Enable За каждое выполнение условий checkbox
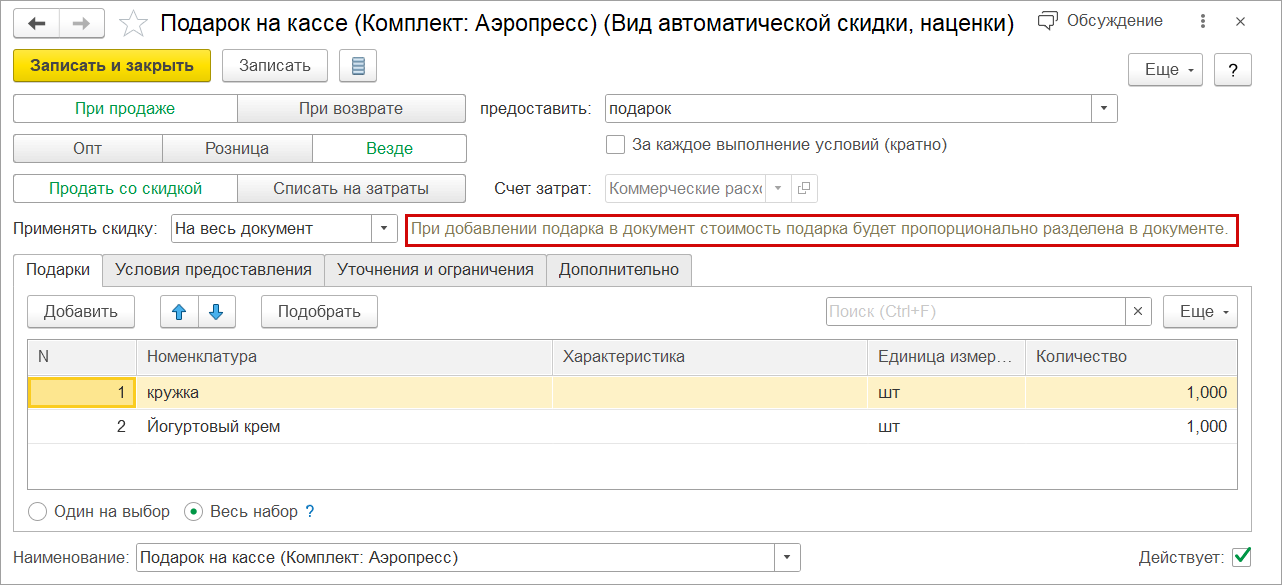This screenshot has height=585, width=1282. [616, 145]
